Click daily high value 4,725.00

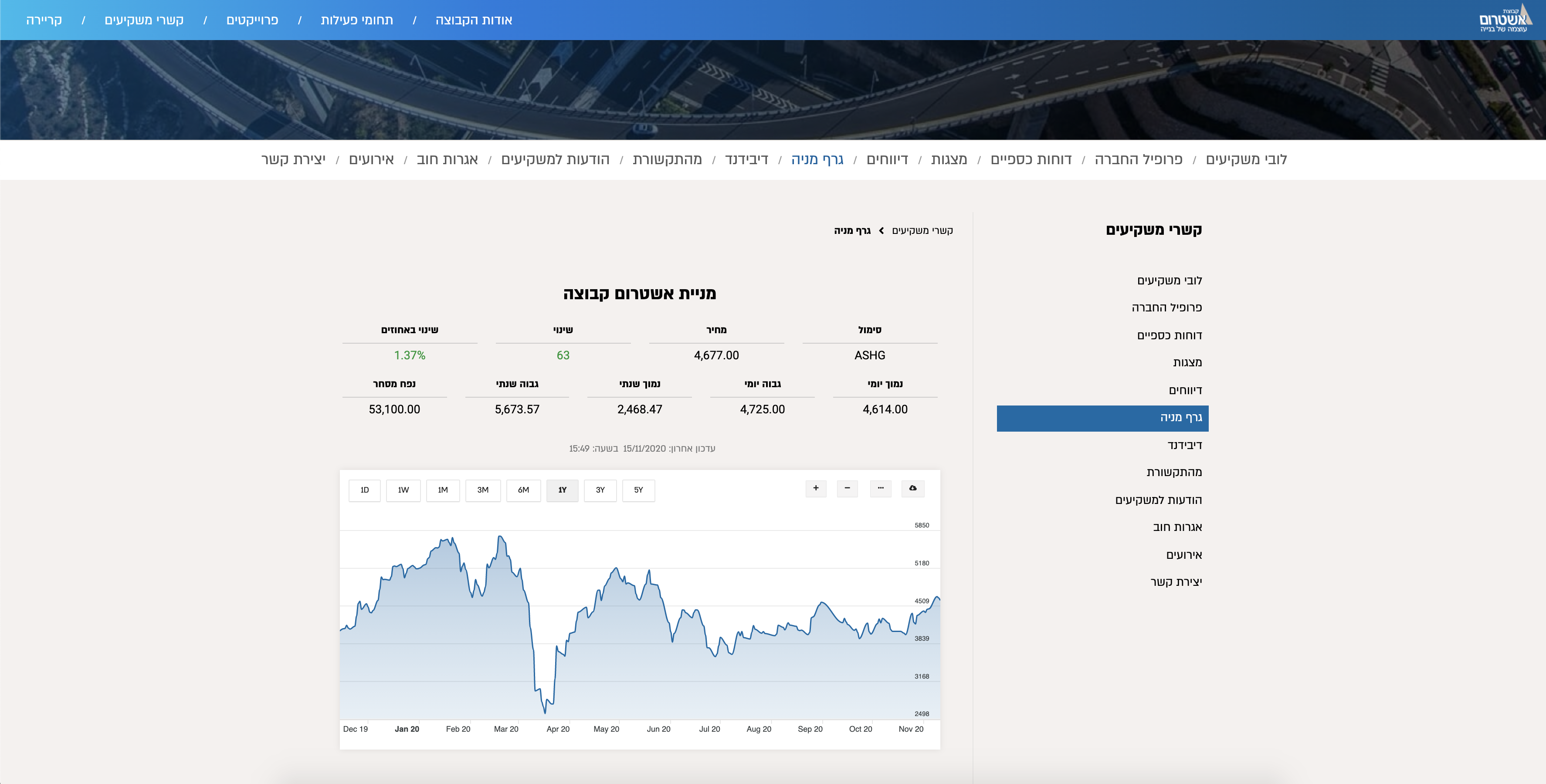(x=762, y=410)
